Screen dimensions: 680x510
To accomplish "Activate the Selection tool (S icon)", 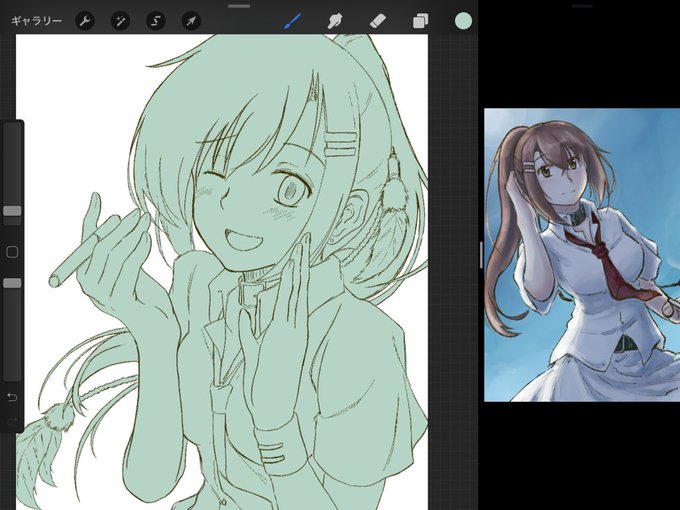I will point(156,21).
